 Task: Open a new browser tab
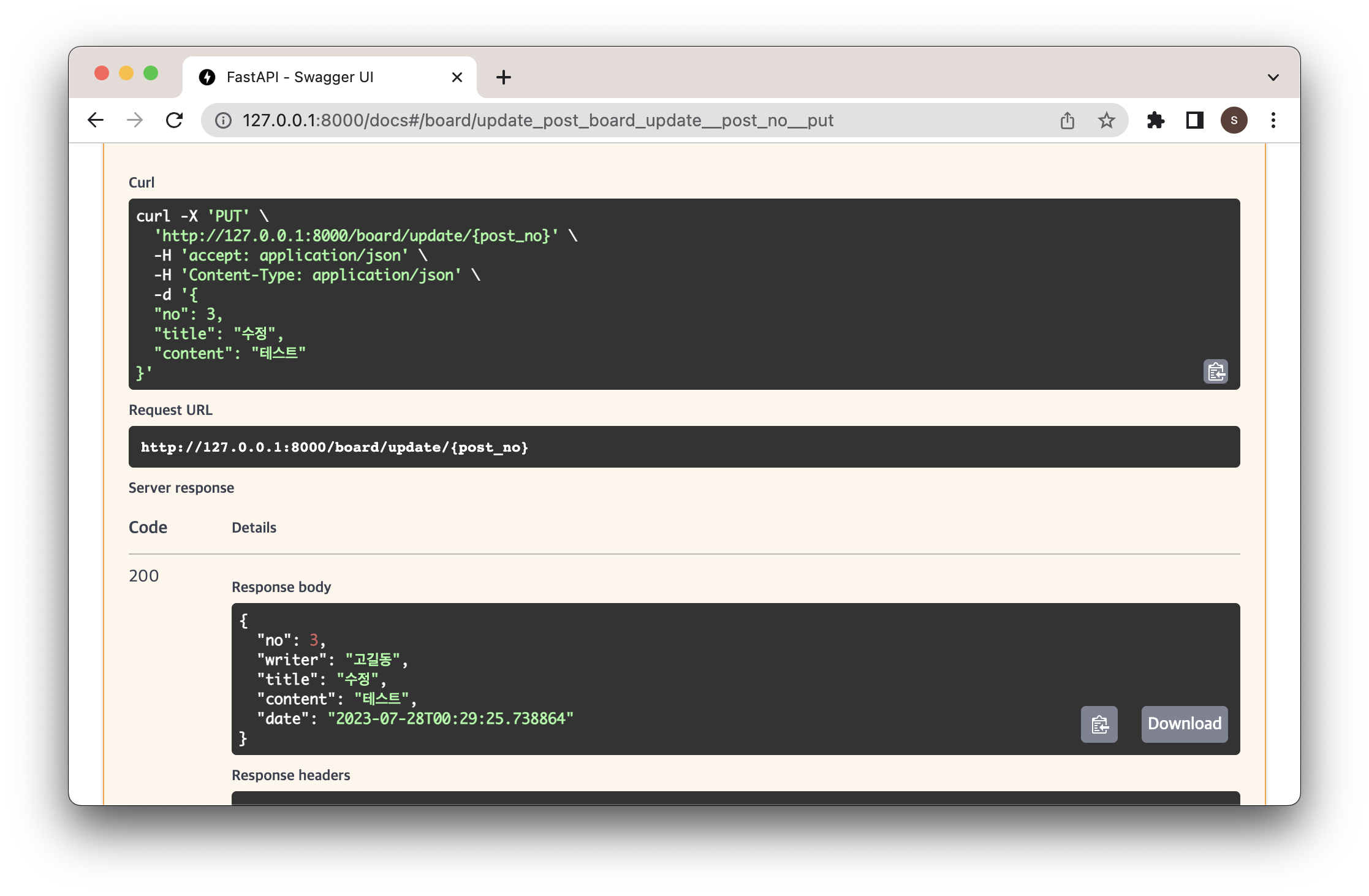coord(503,77)
